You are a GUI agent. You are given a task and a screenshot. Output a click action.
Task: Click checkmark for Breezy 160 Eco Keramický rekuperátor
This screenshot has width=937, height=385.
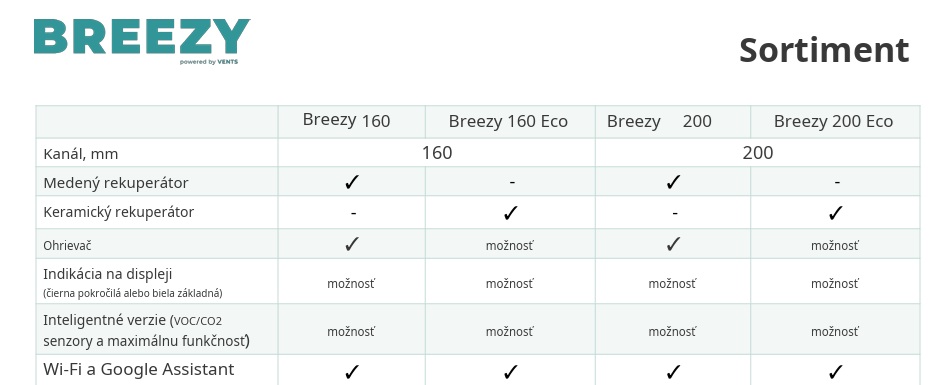tap(510, 212)
